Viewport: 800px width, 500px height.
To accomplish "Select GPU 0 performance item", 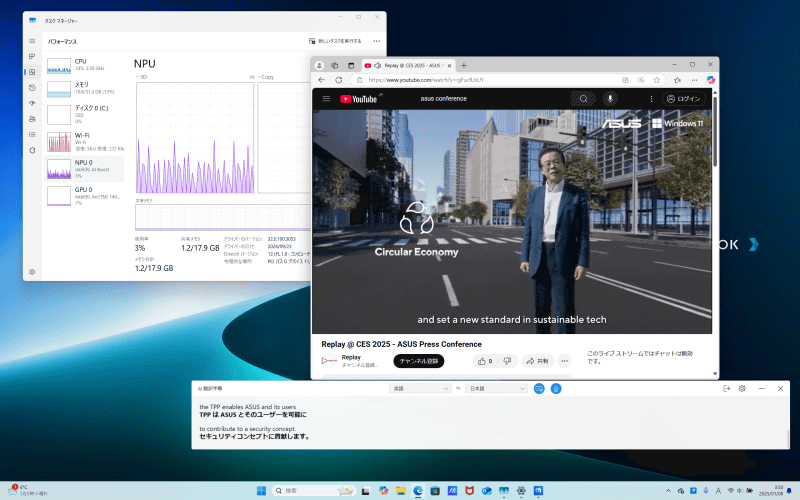I will 84,196.
